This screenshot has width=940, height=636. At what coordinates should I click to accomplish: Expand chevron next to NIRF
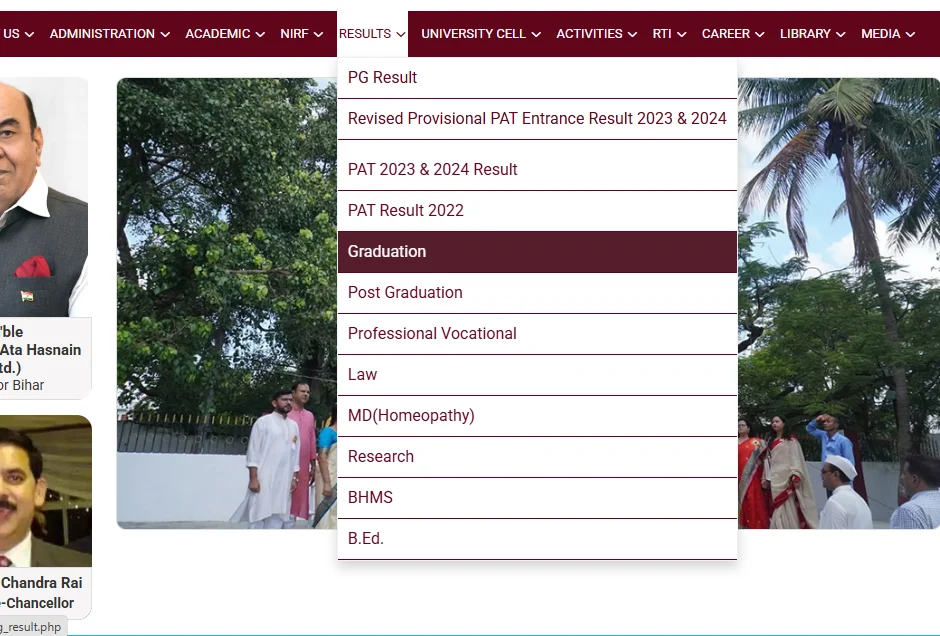coord(318,35)
